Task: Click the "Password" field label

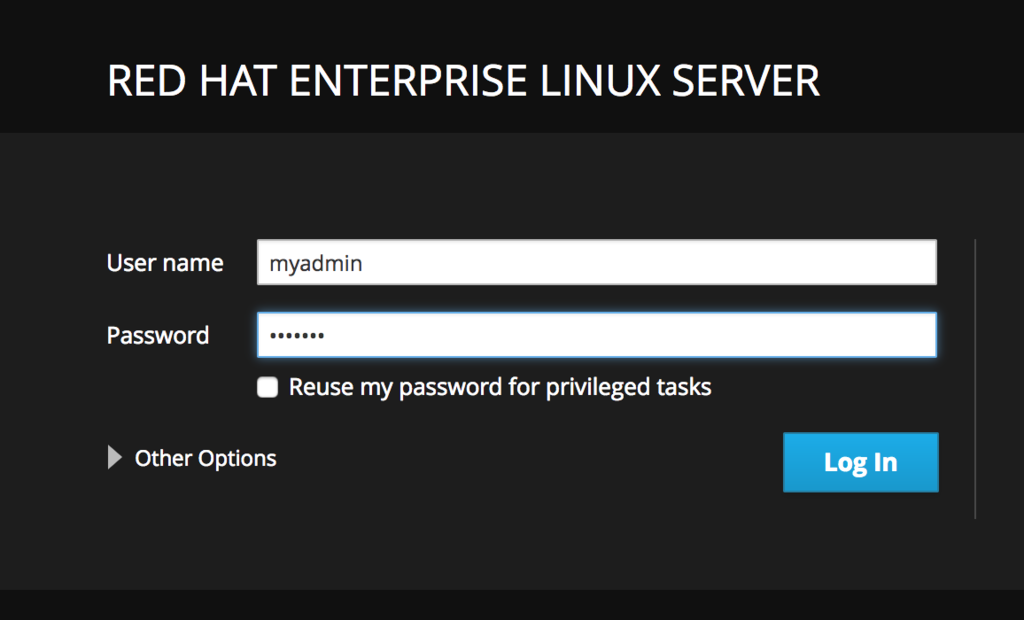Action: click(158, 335)
